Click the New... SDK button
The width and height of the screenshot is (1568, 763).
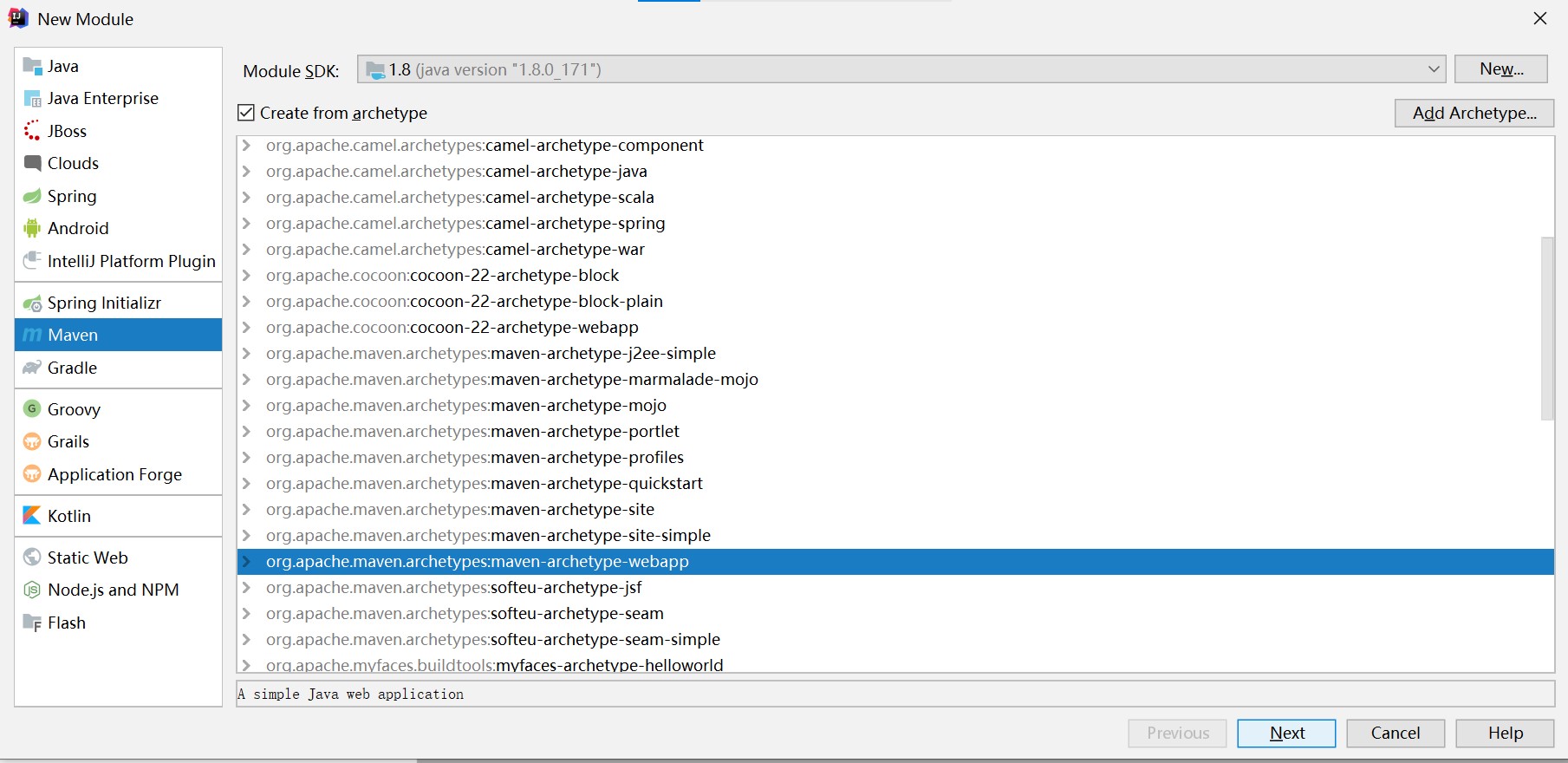coord(1501,69)
